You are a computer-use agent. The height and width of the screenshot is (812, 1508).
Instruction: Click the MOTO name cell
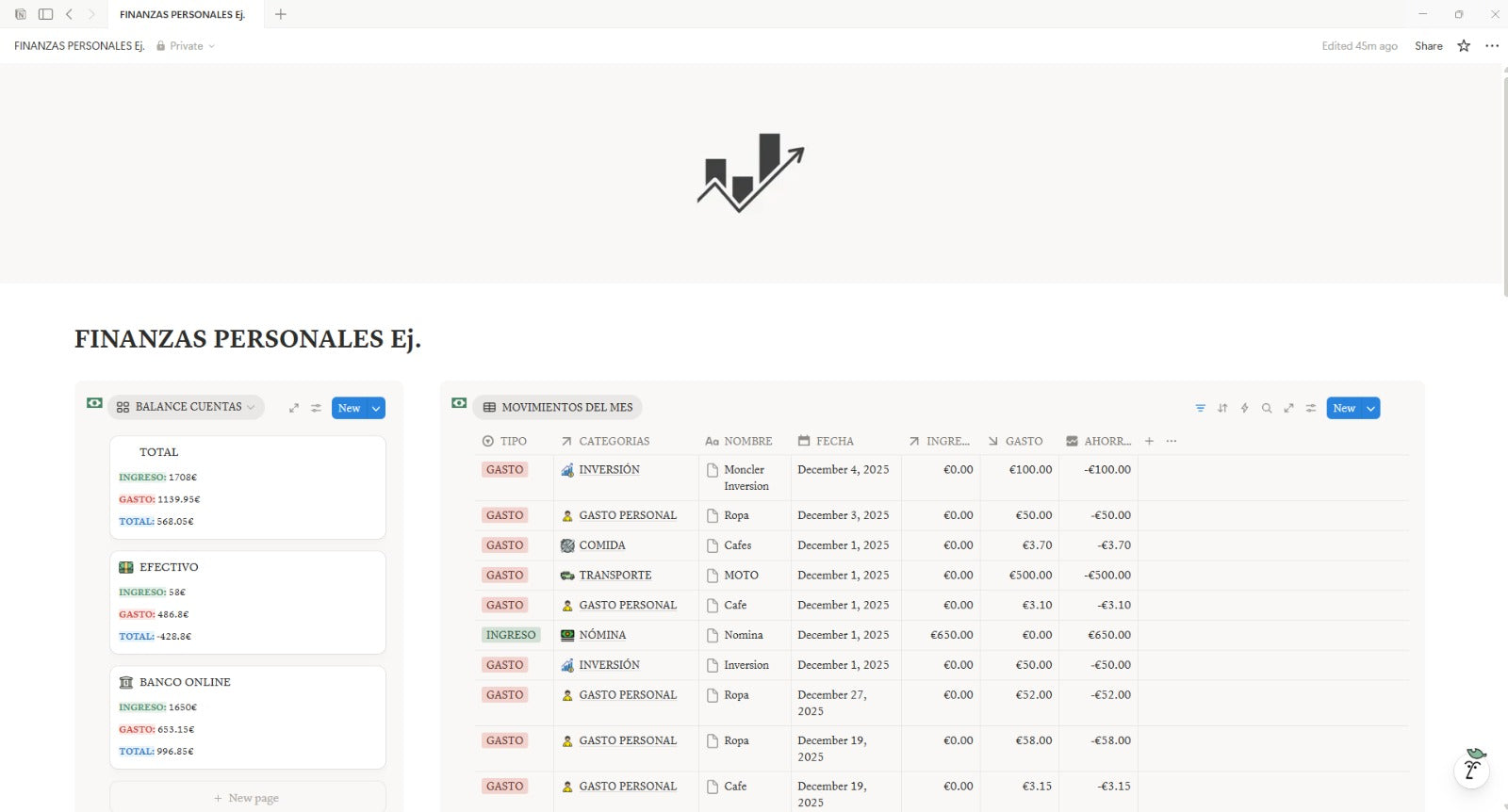pos(745,575)
